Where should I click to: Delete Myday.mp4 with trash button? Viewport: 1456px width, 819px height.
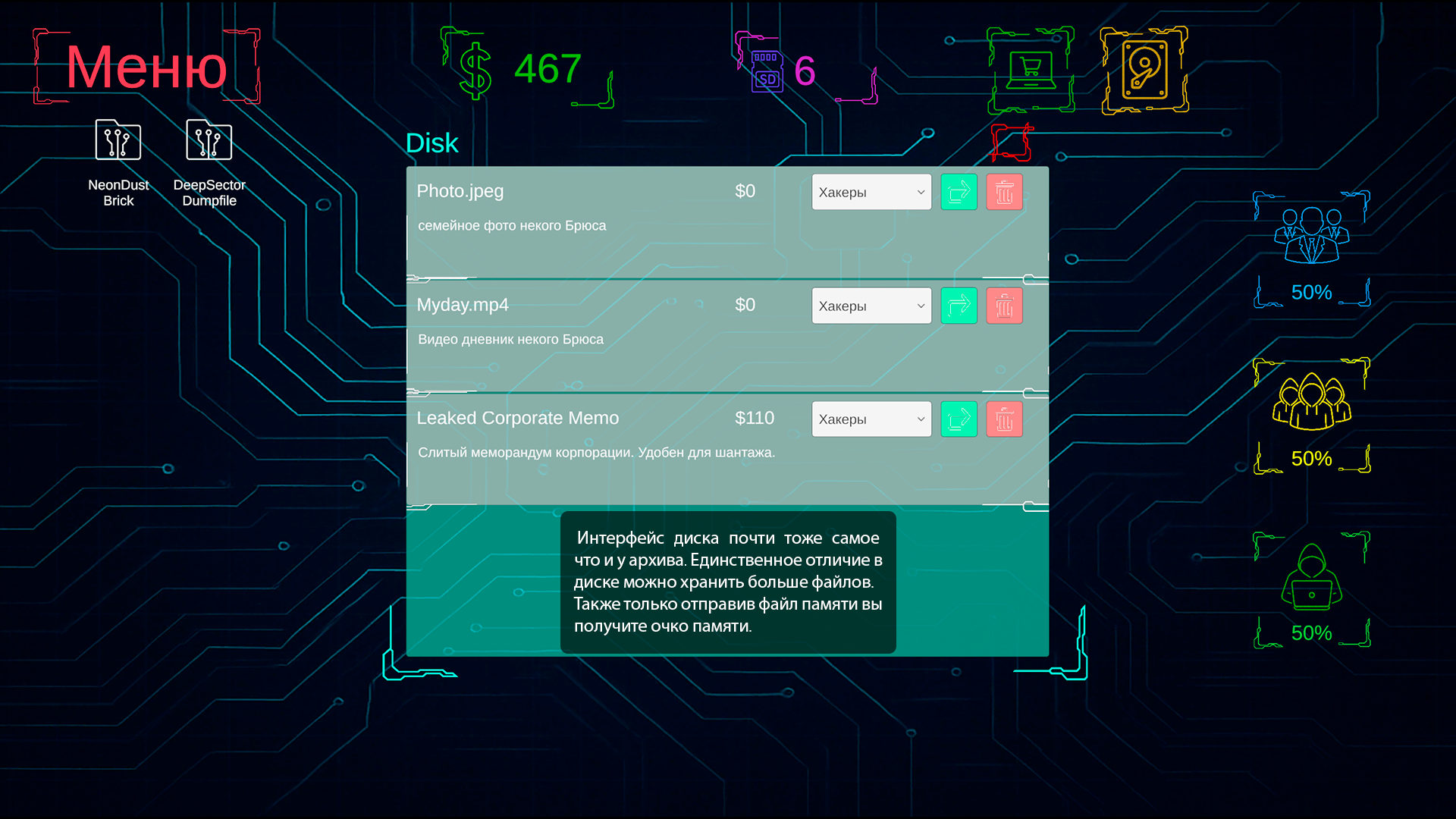[1004, 306]
